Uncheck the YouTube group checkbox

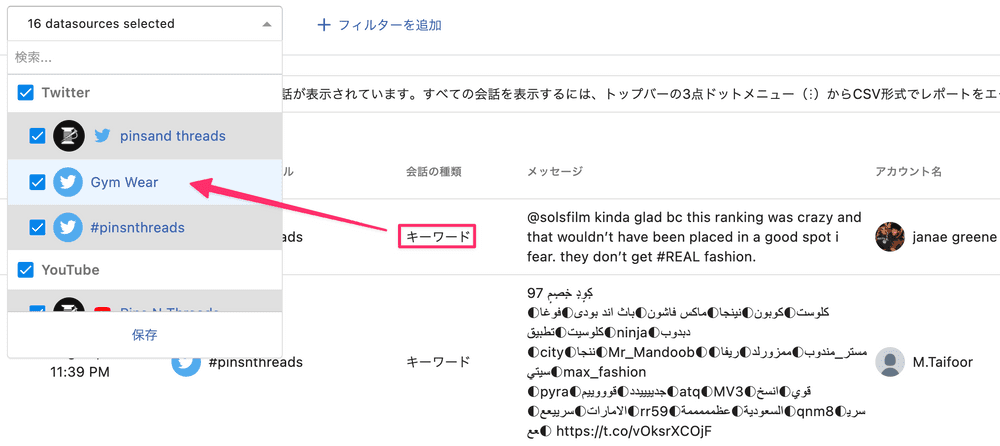pos(26,270)
